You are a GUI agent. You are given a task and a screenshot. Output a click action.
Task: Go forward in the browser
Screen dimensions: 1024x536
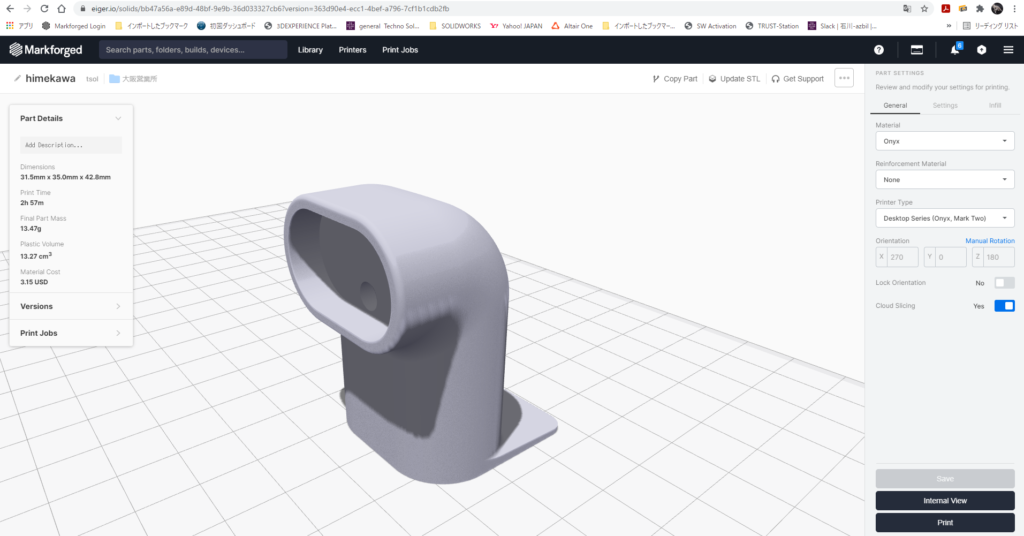[x=27, y=8]
